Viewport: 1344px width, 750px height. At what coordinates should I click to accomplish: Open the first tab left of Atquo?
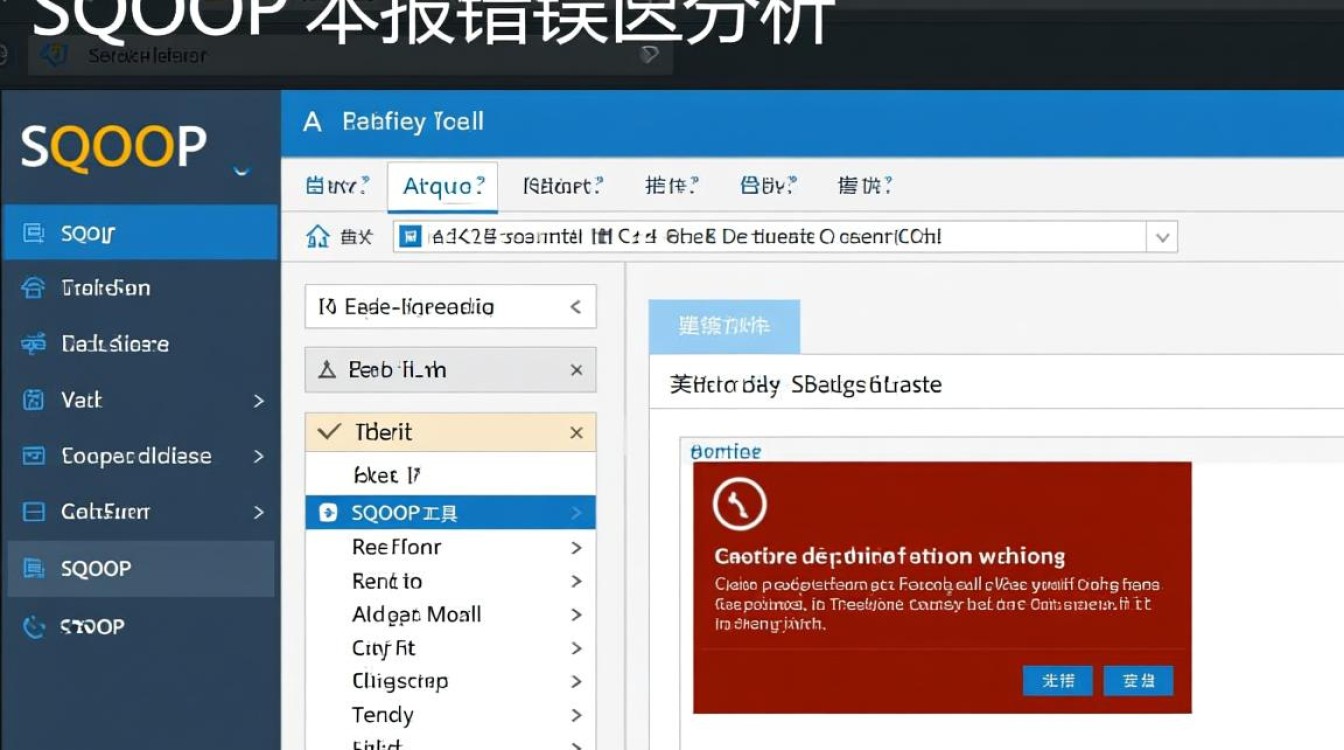[337, 186]
